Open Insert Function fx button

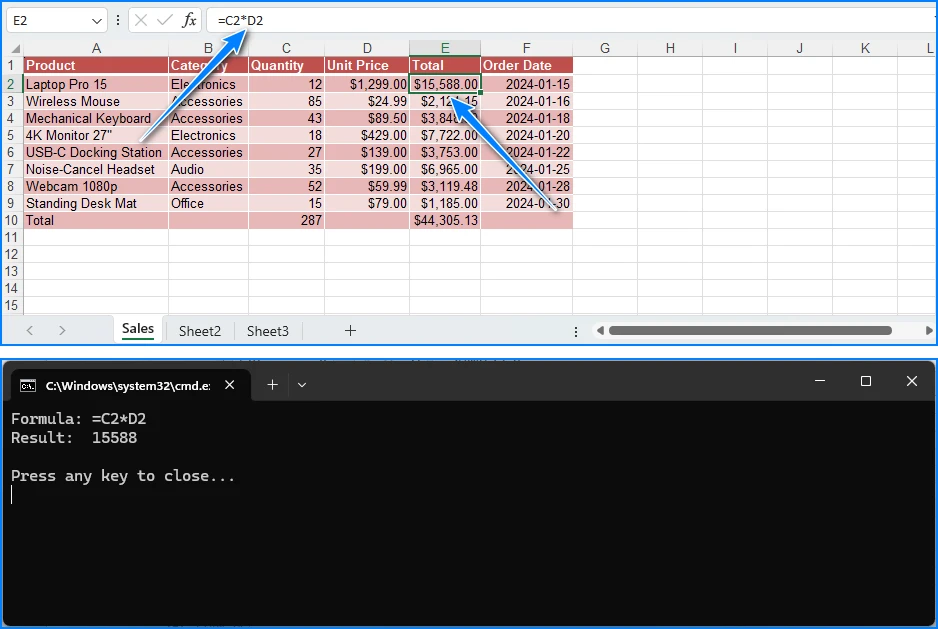(x=189, y=21)
